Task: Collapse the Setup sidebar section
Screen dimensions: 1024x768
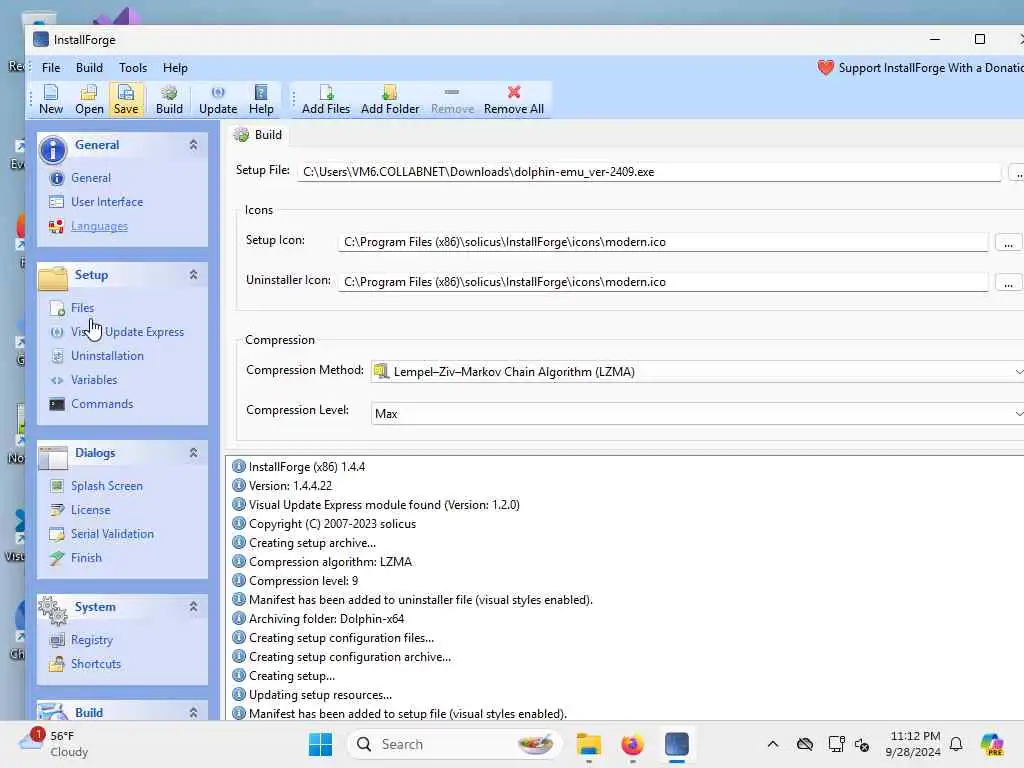Action: pyautogui.click(x=193, y=275)
